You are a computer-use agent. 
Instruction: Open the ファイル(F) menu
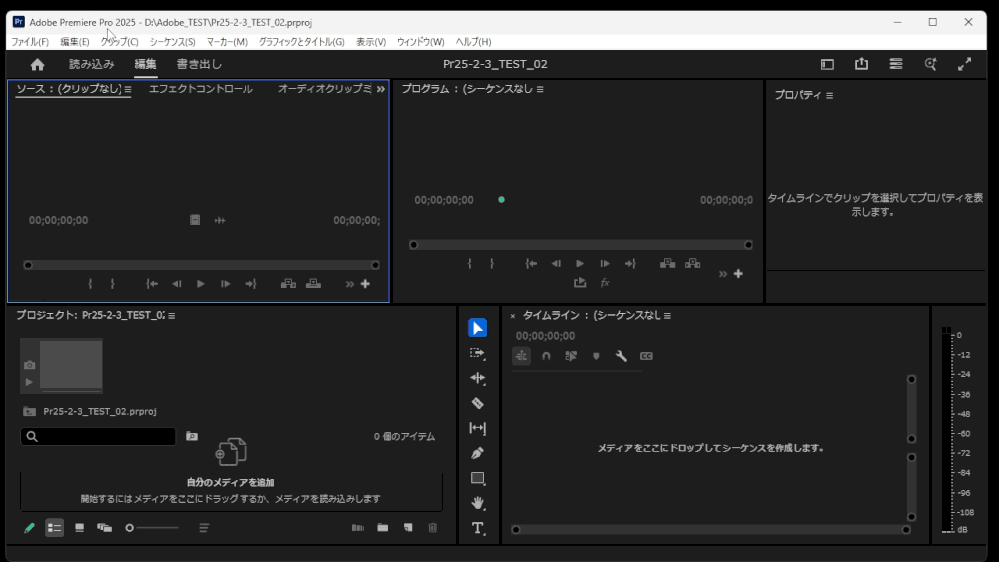30,42
